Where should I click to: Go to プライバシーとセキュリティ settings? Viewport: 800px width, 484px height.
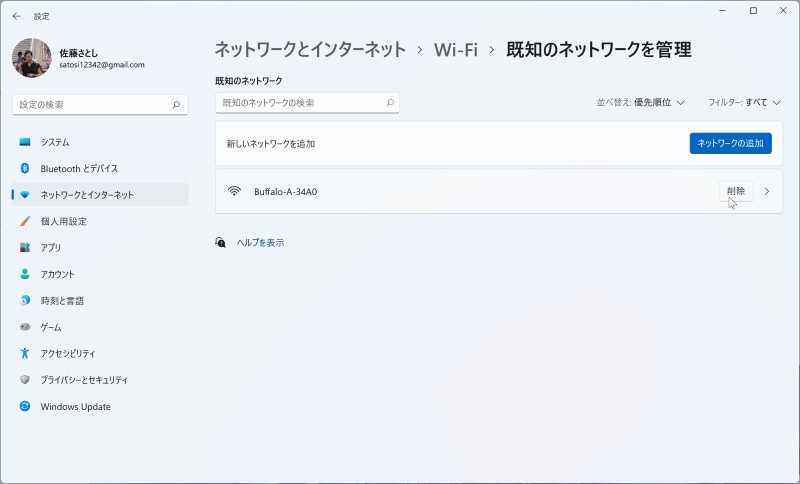coord(83,380)
